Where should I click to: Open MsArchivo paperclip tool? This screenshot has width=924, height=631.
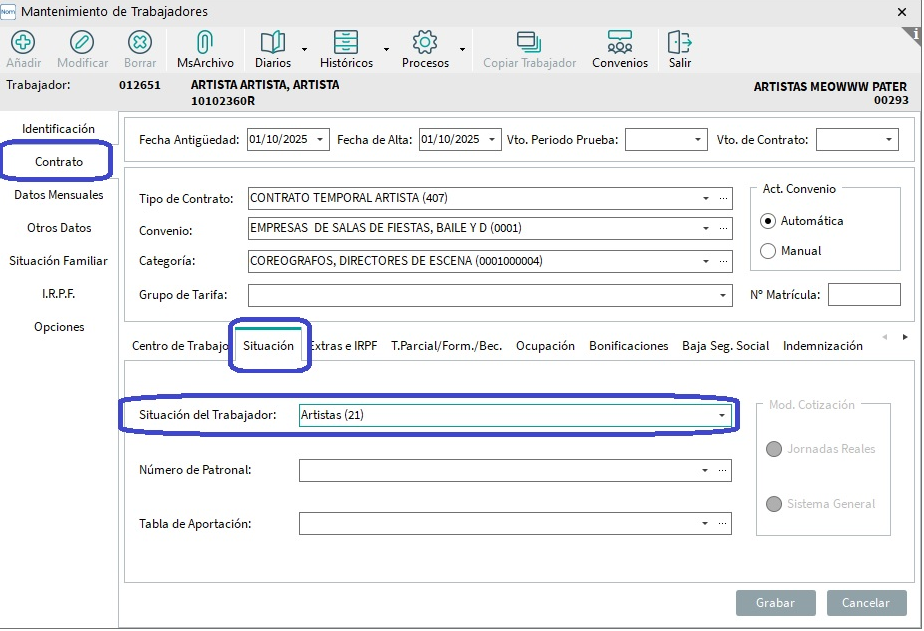coord(204,42)
